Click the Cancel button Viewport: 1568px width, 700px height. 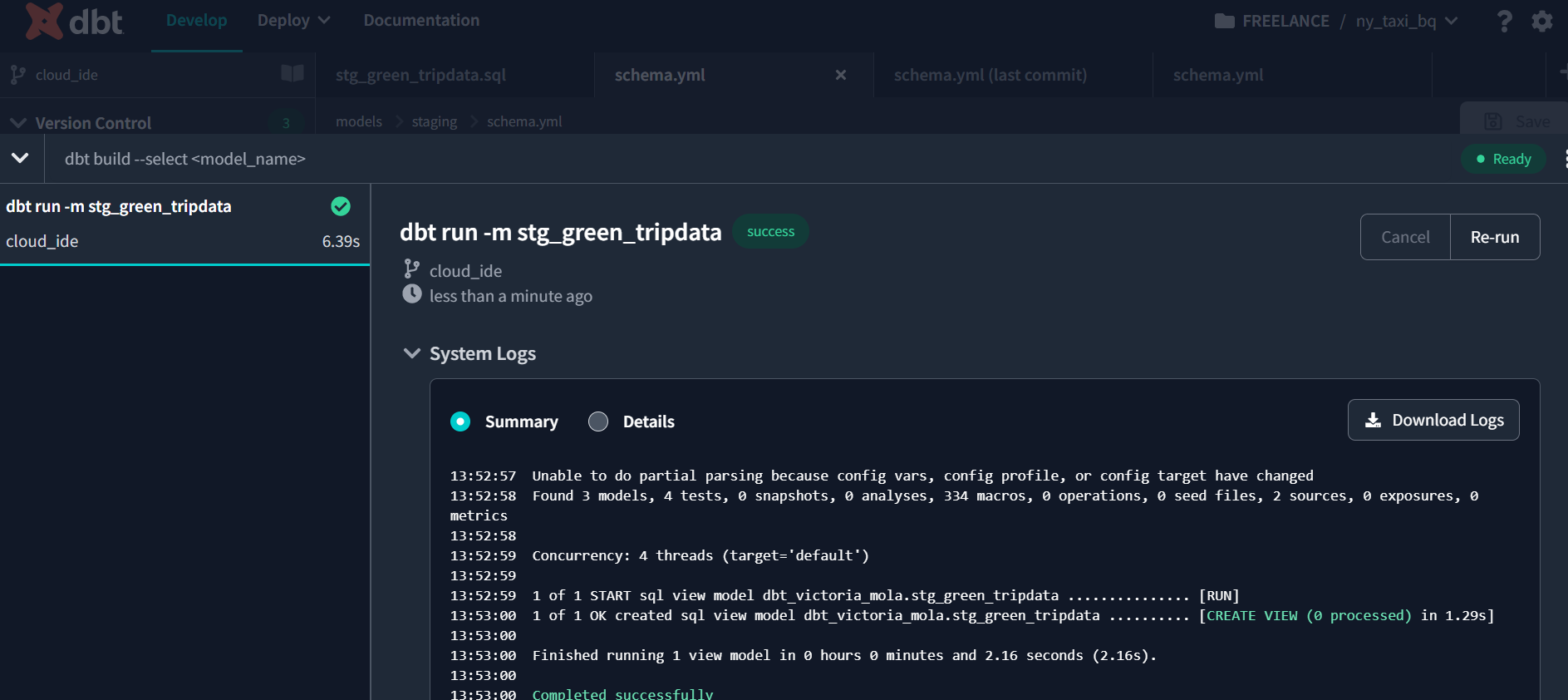[x=1405, y=237]
